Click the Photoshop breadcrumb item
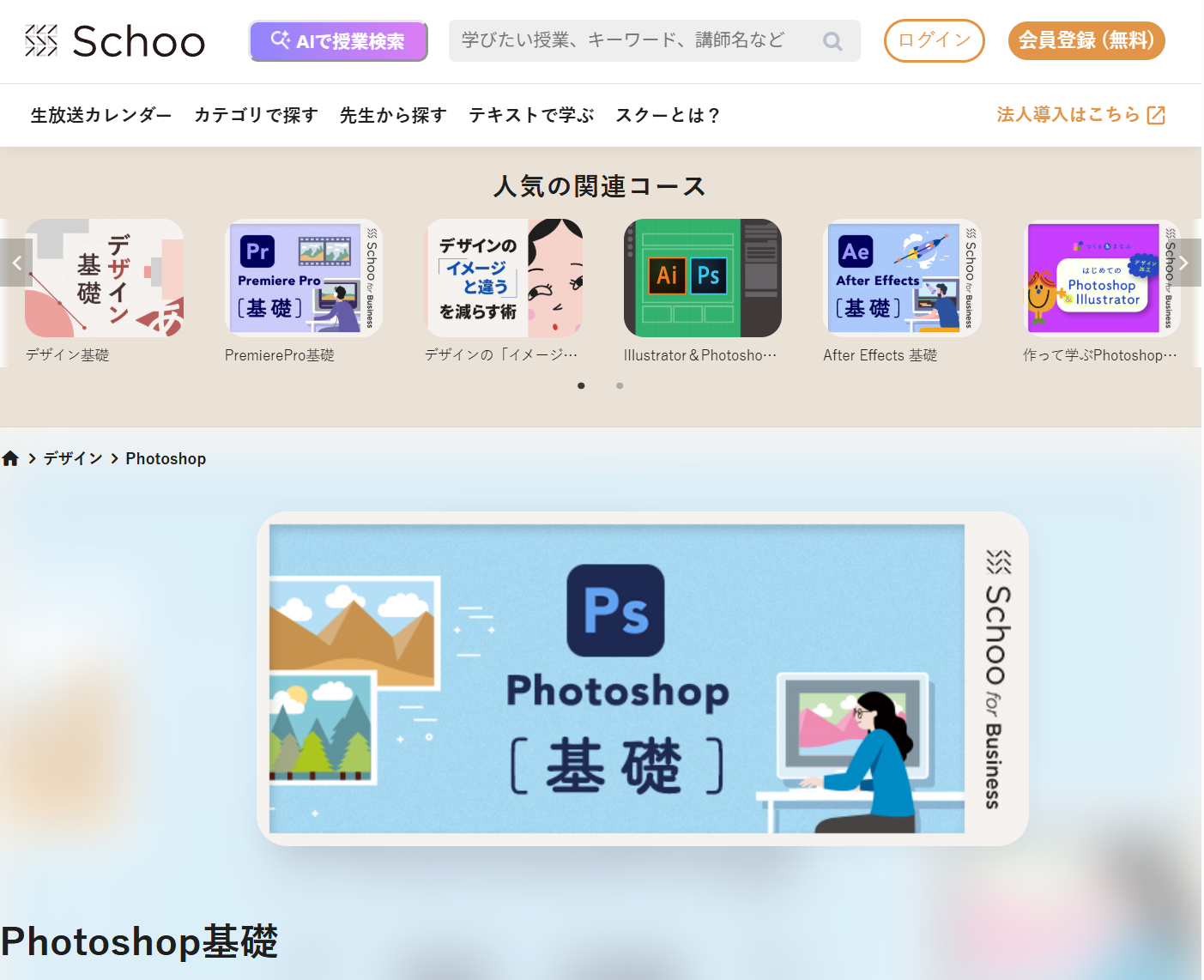 (x=166, y=459)
